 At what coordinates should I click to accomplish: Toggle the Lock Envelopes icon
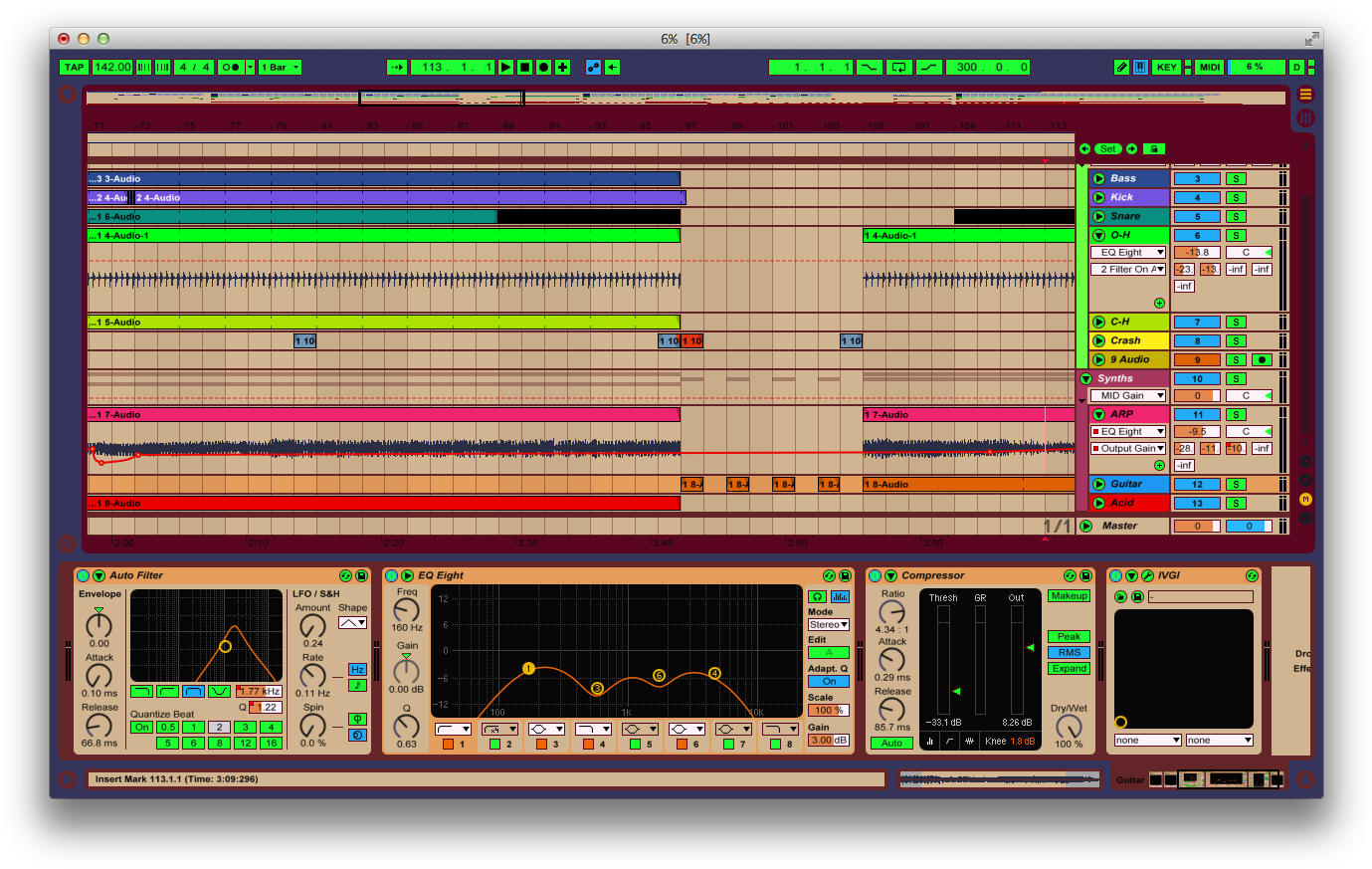(1154, 149)
